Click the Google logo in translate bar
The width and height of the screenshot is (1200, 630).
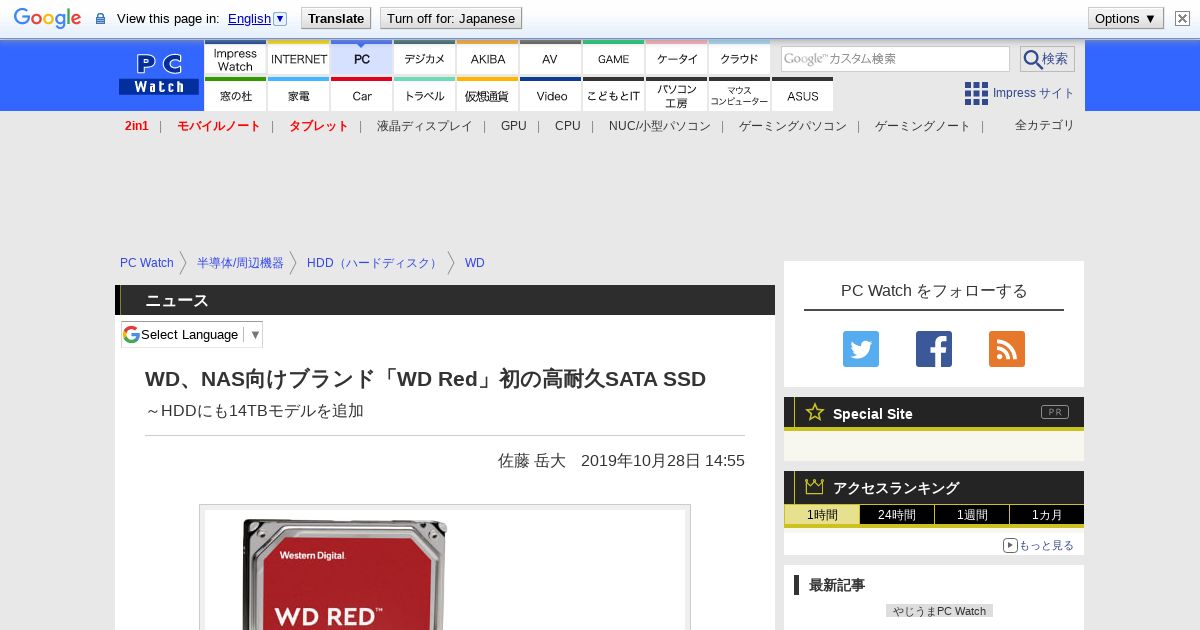click(47, 18)
